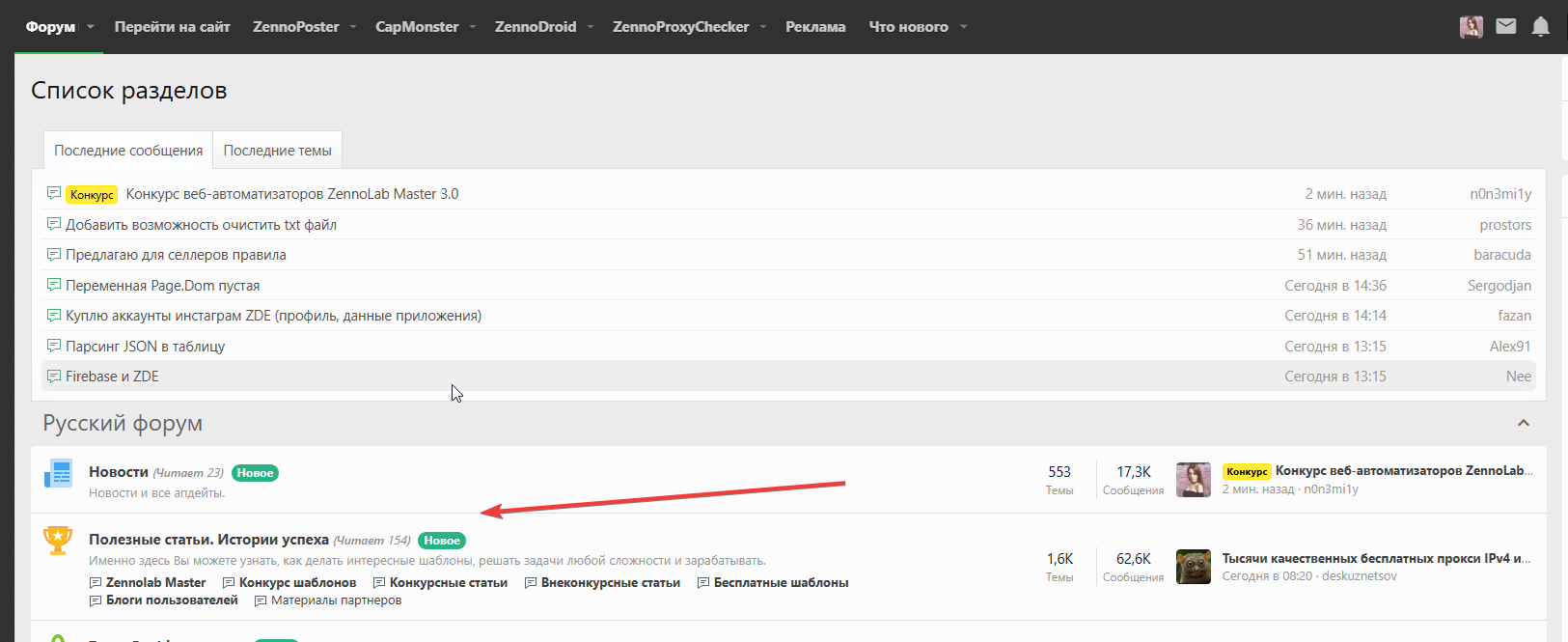Click subforum icon next to Zennolab Master
The height and width of the screenshot is (642, 1568).
coord(96,583)
